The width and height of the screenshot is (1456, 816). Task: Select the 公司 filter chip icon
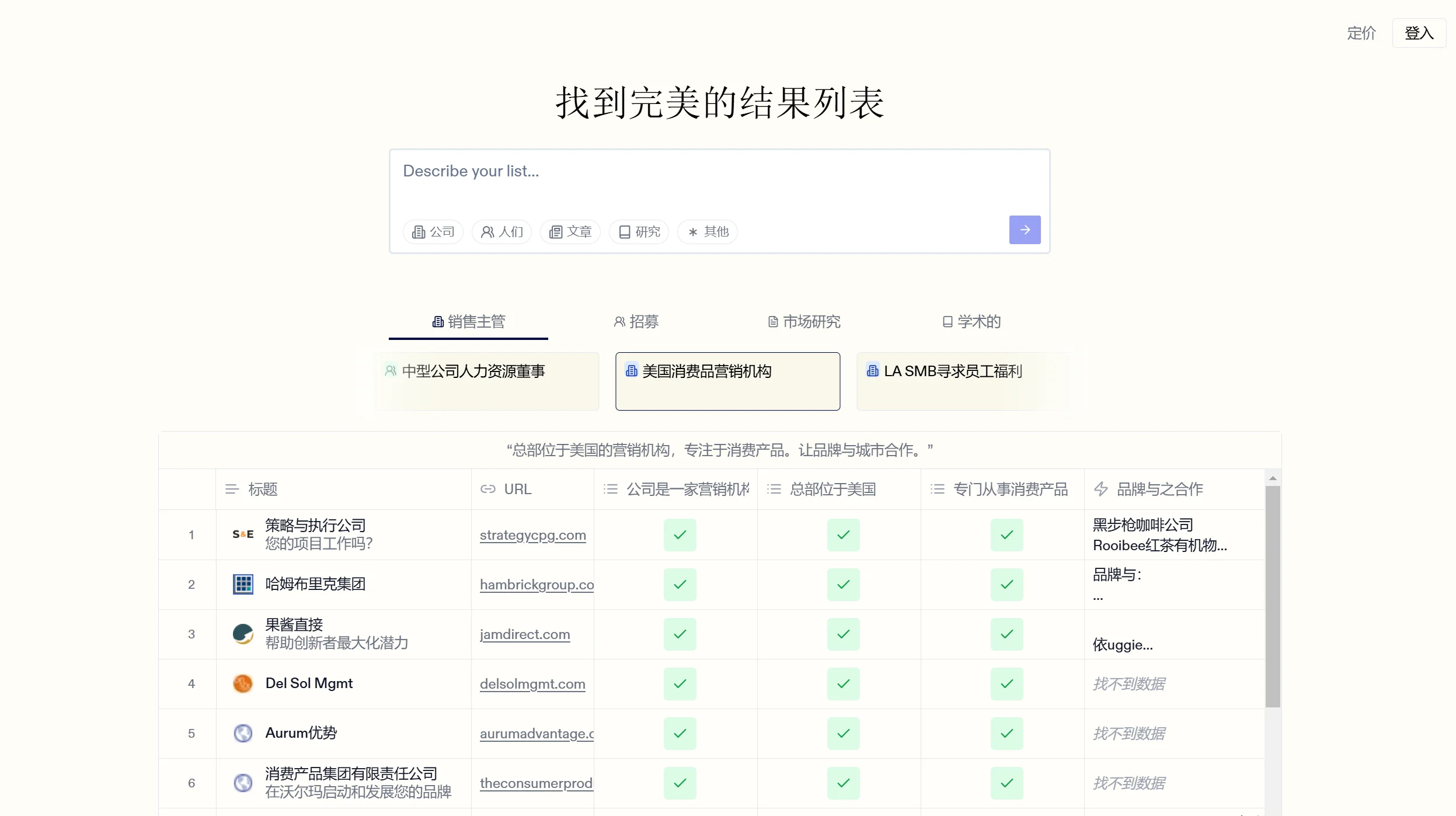419,232
